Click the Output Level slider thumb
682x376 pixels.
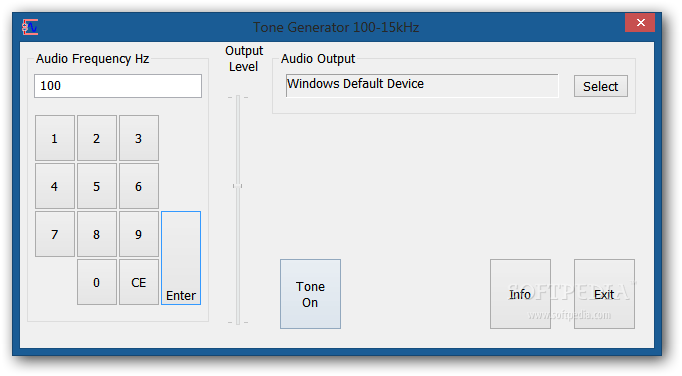tap(237, 186)
